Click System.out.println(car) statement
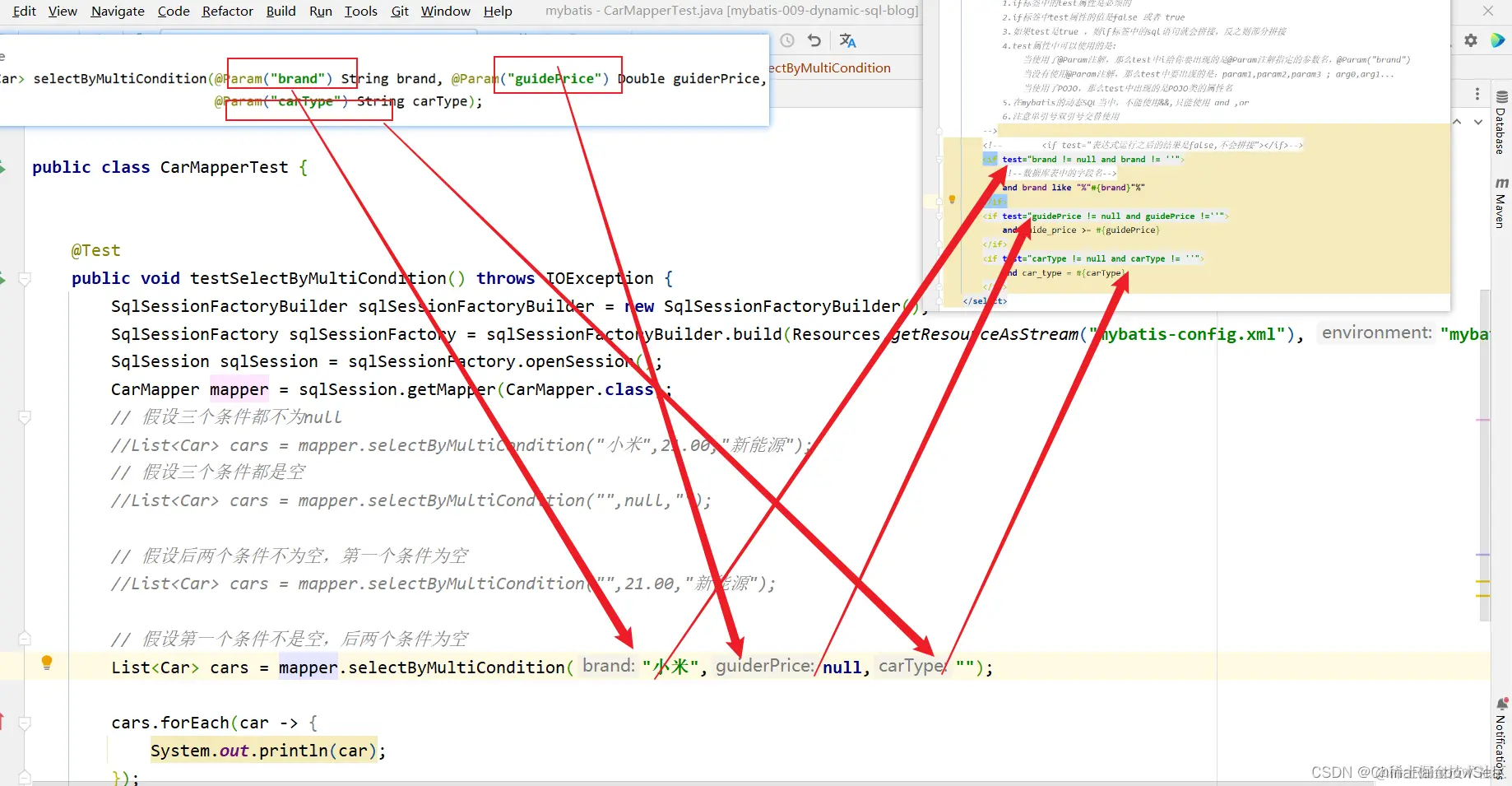This screenshot has width=1512, height=786. [268, 751]
